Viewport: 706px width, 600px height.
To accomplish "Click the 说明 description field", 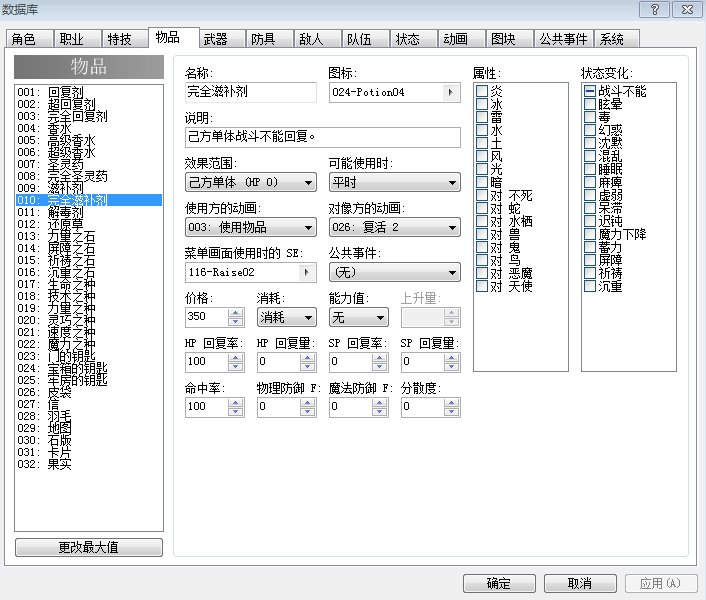I will point(323,137).
